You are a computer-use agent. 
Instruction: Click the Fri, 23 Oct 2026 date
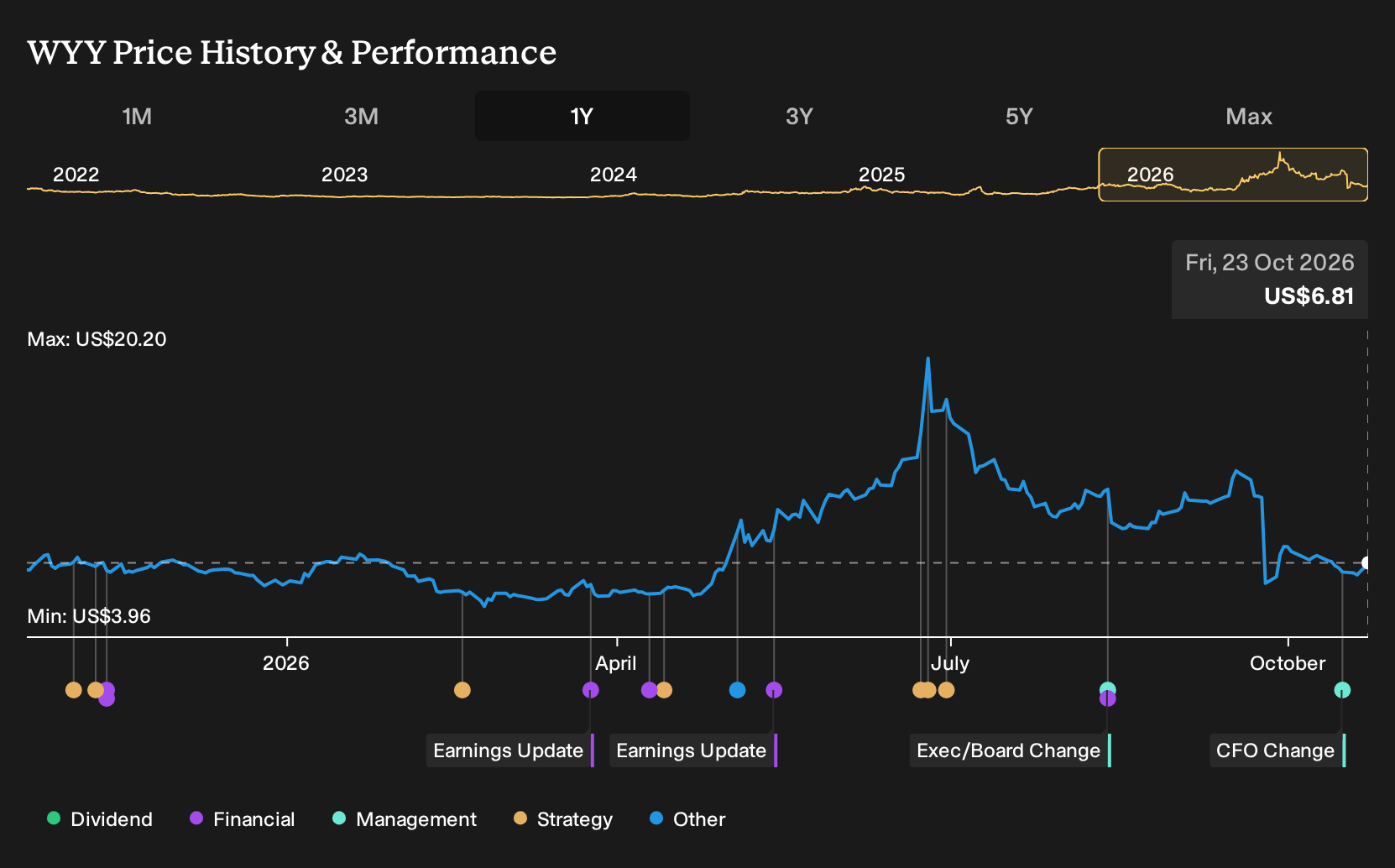[1269, 263]
